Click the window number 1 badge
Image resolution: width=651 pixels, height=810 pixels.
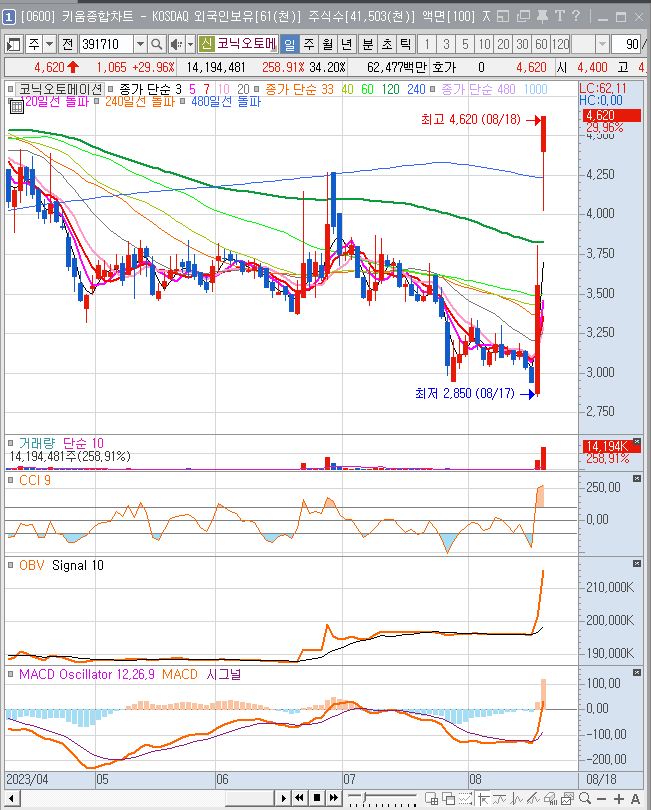tap(9, 17)
